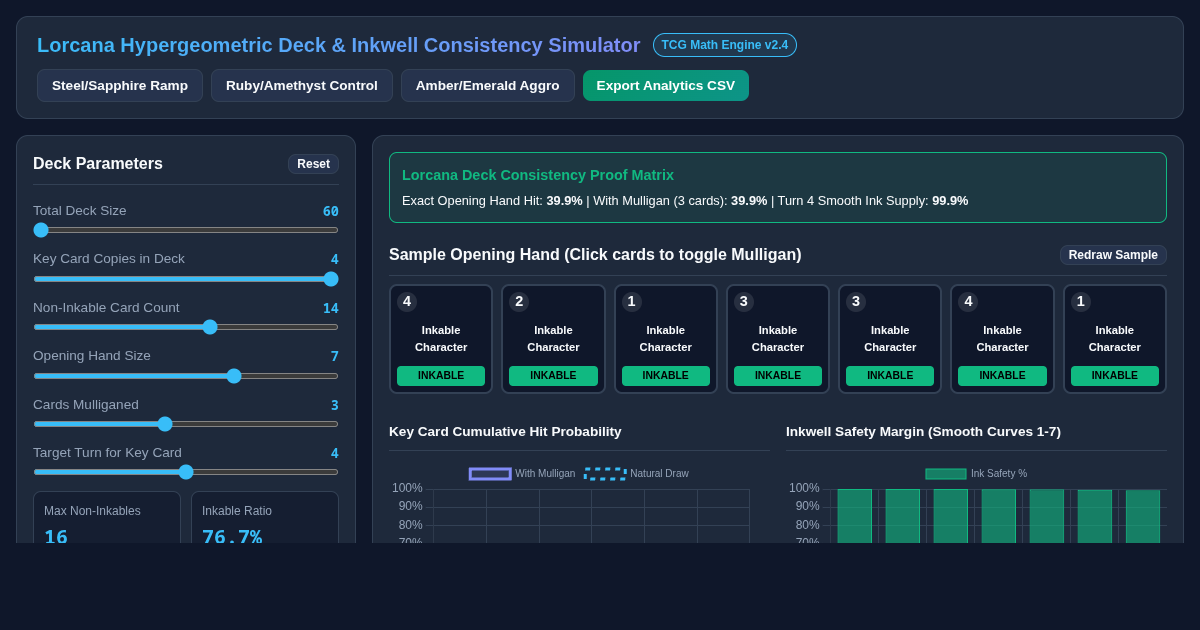
Task: Select the Amber/Emerald Aggro preset
Action: tap(488, 85)
